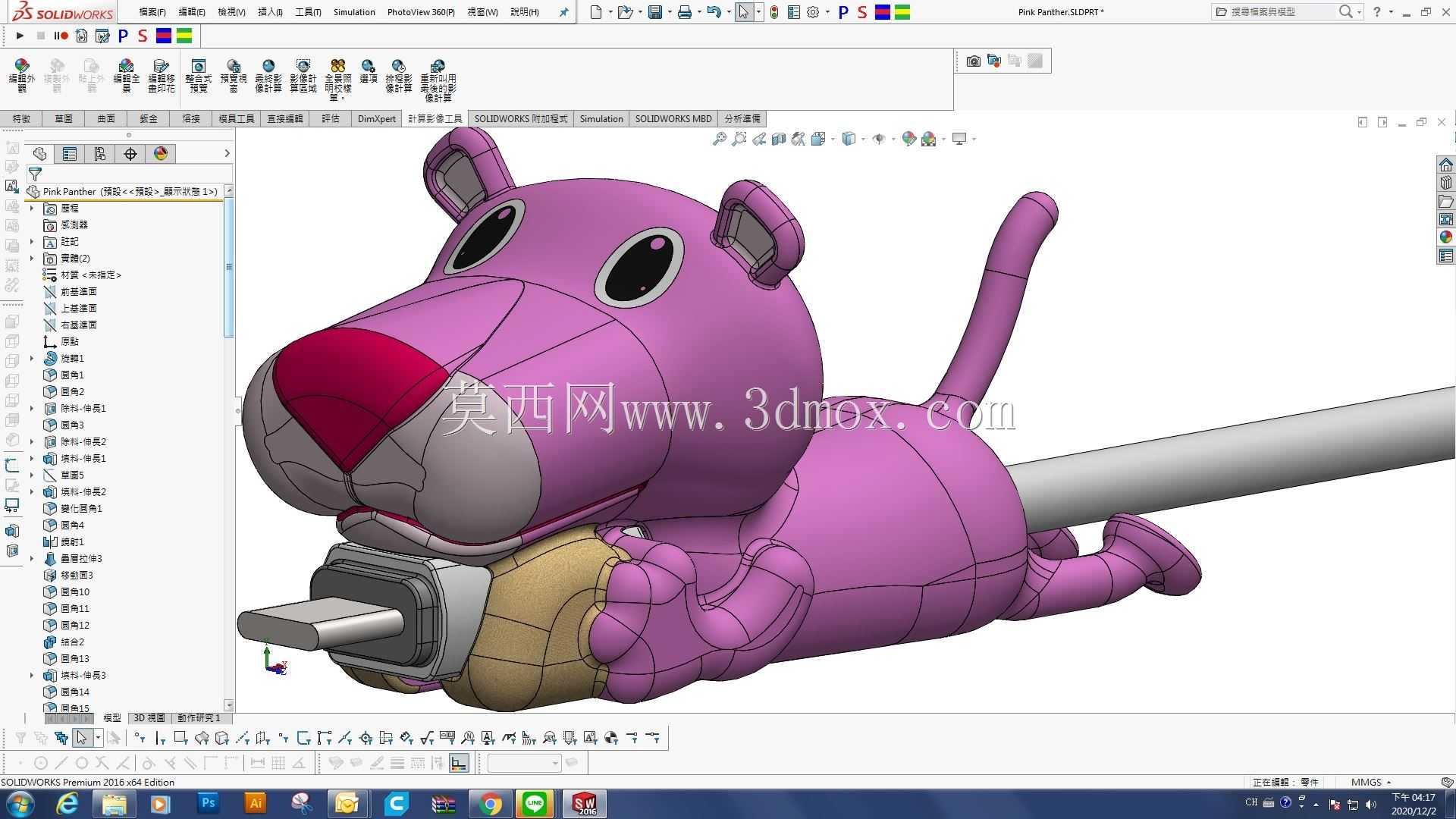Click 重新叫用最後的影像計算 recall last render
Viewport: 1456px width, 819px height.
pos(438,80)
